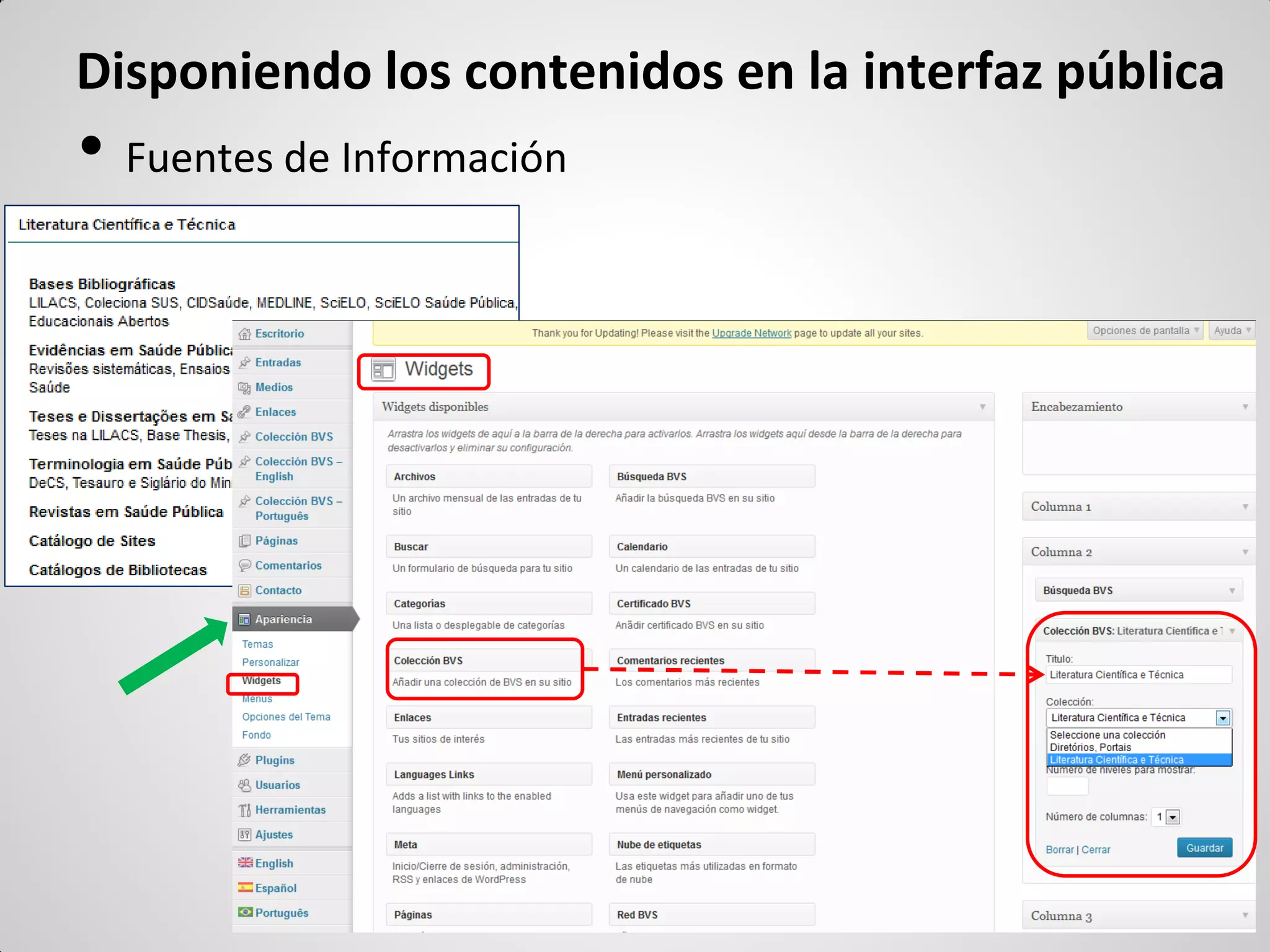Select the Menú personalizado available widget
The width and height of the screenshot is (1270, 952).
[x=712, y=775]
